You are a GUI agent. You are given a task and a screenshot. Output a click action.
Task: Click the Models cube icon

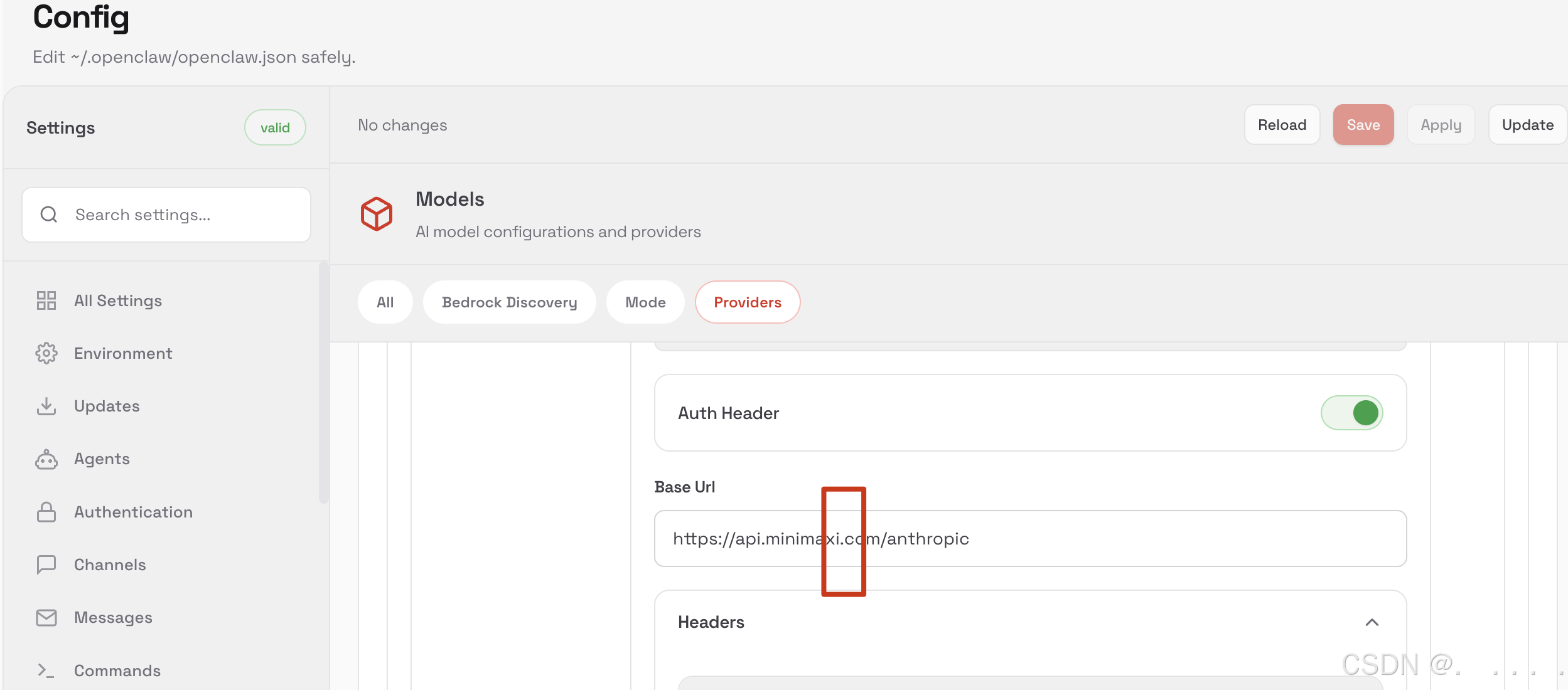pyautogui.click(x=377, y=214)
